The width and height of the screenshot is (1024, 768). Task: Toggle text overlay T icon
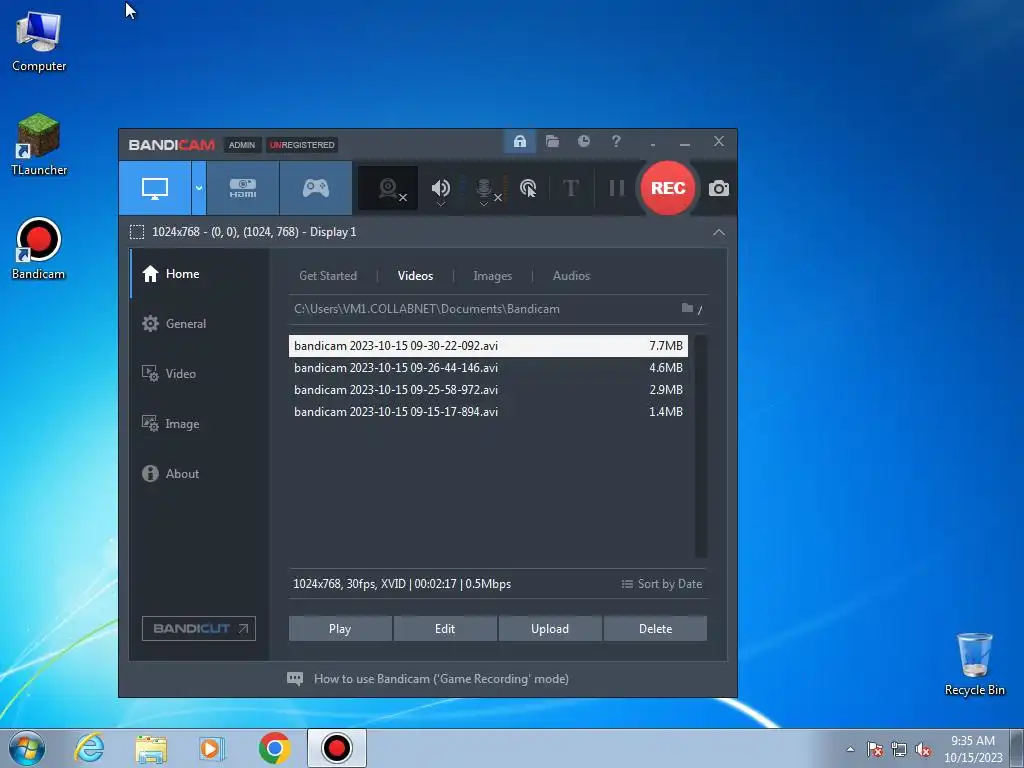[571, 189]
